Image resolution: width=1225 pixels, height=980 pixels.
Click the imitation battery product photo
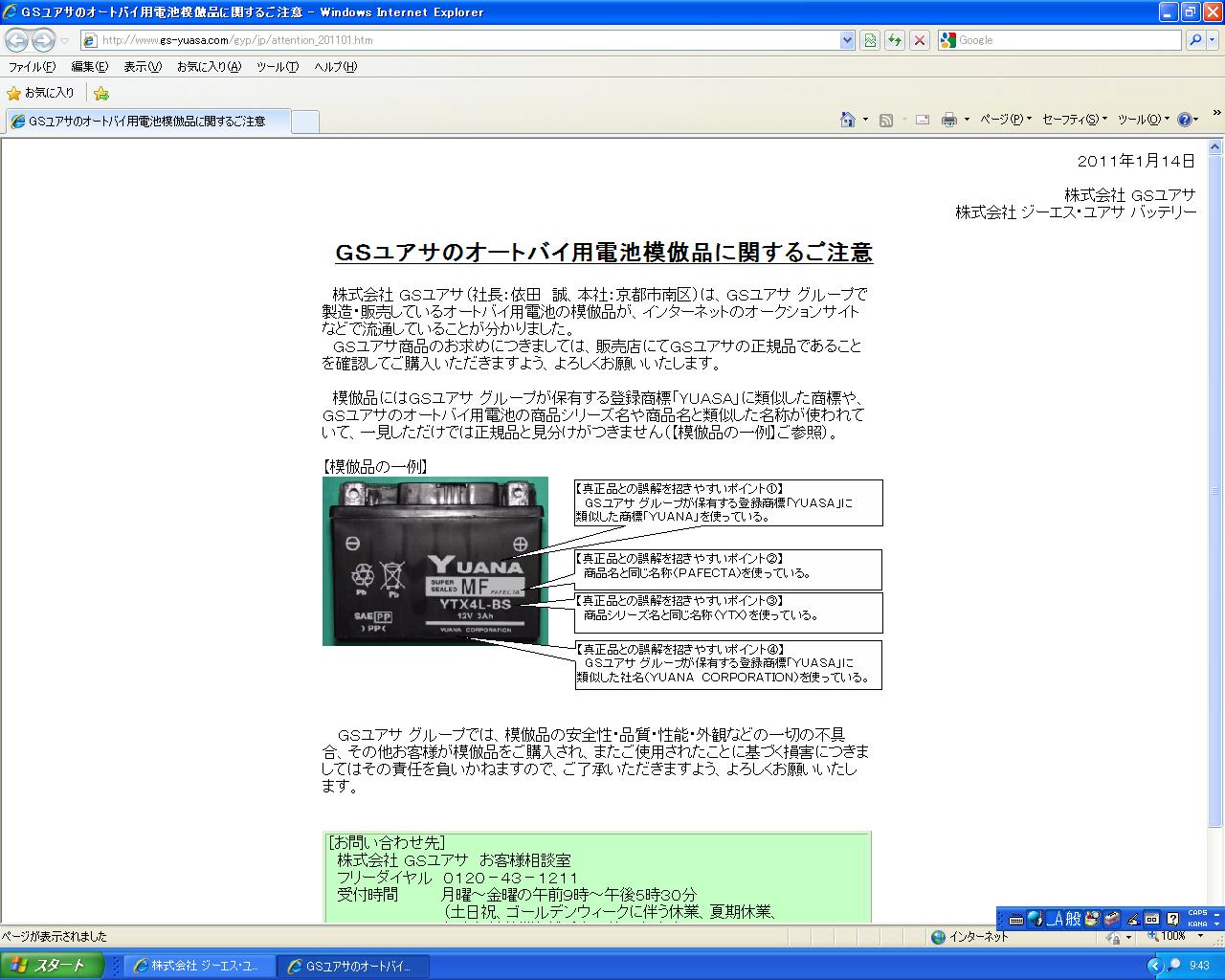(435, 561)
